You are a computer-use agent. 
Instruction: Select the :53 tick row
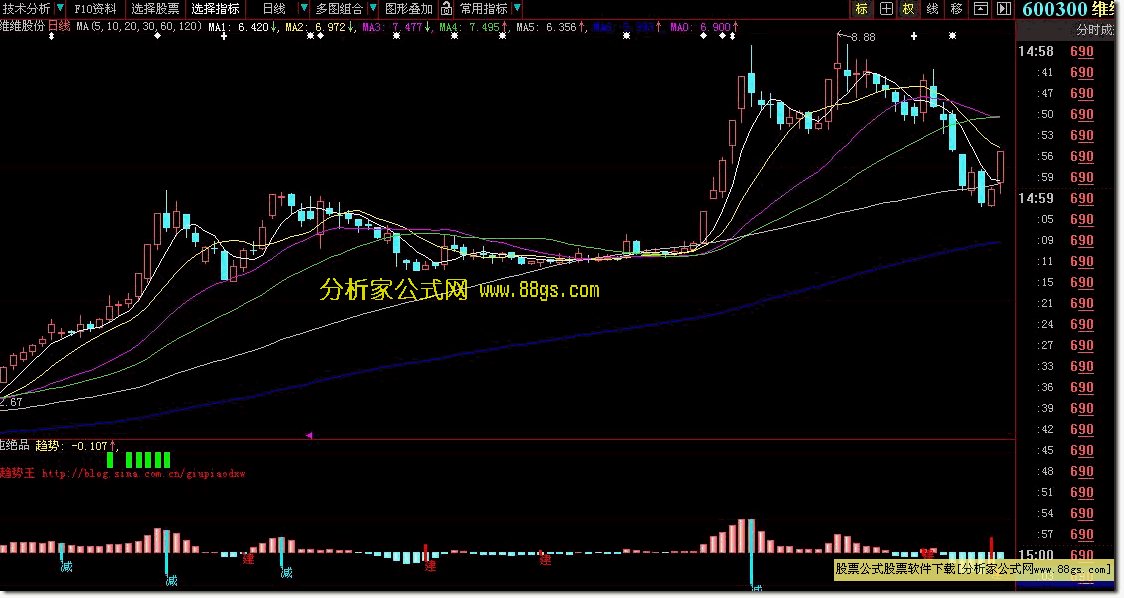click(1067, 136)
